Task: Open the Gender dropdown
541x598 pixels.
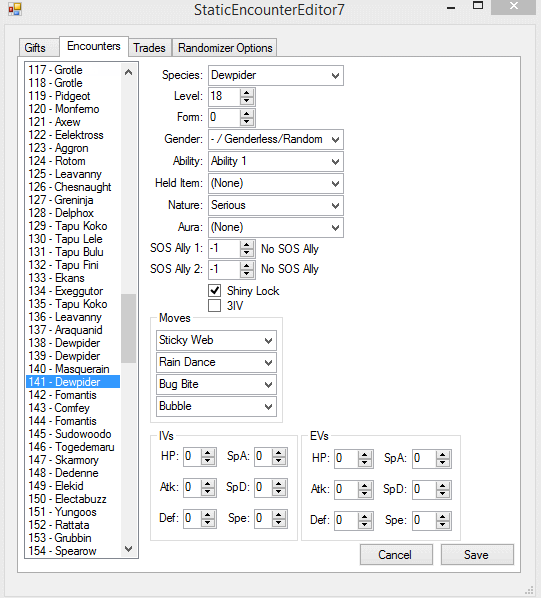Action: click(336, 140)
